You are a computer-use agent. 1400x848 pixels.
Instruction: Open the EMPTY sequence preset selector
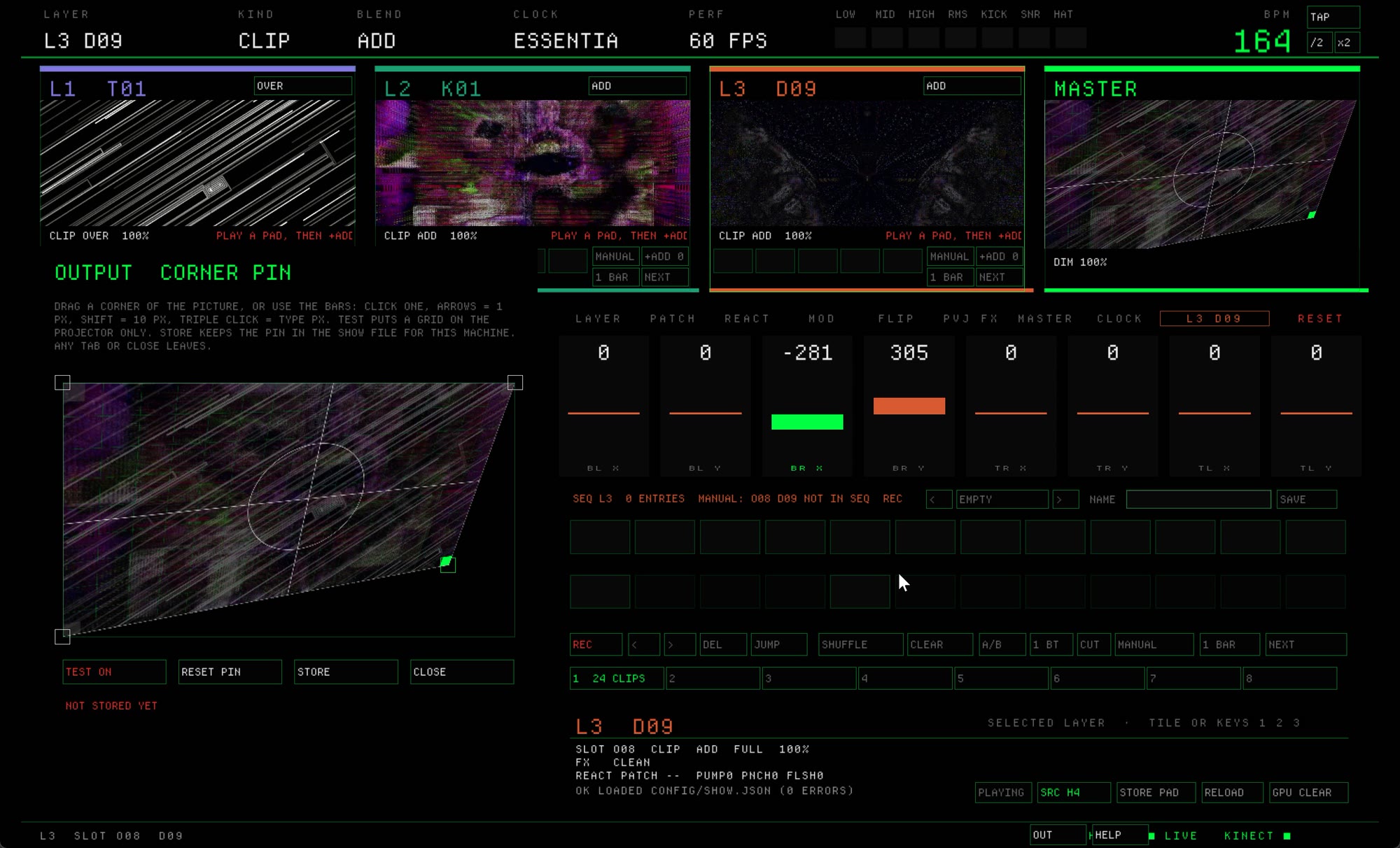(x=1002, y=500)
